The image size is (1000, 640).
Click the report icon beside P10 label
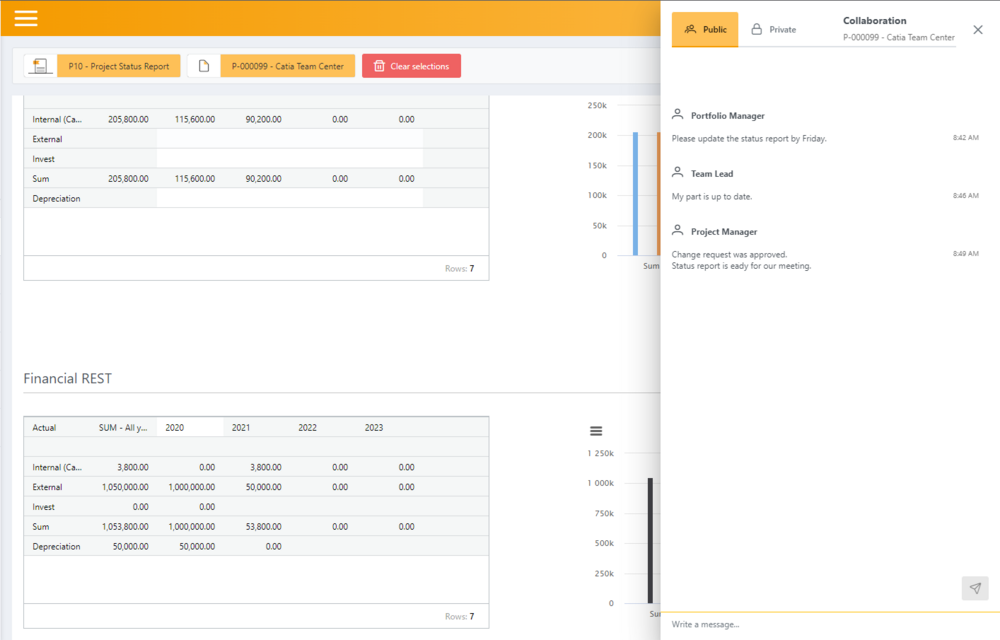pos(40,66)
